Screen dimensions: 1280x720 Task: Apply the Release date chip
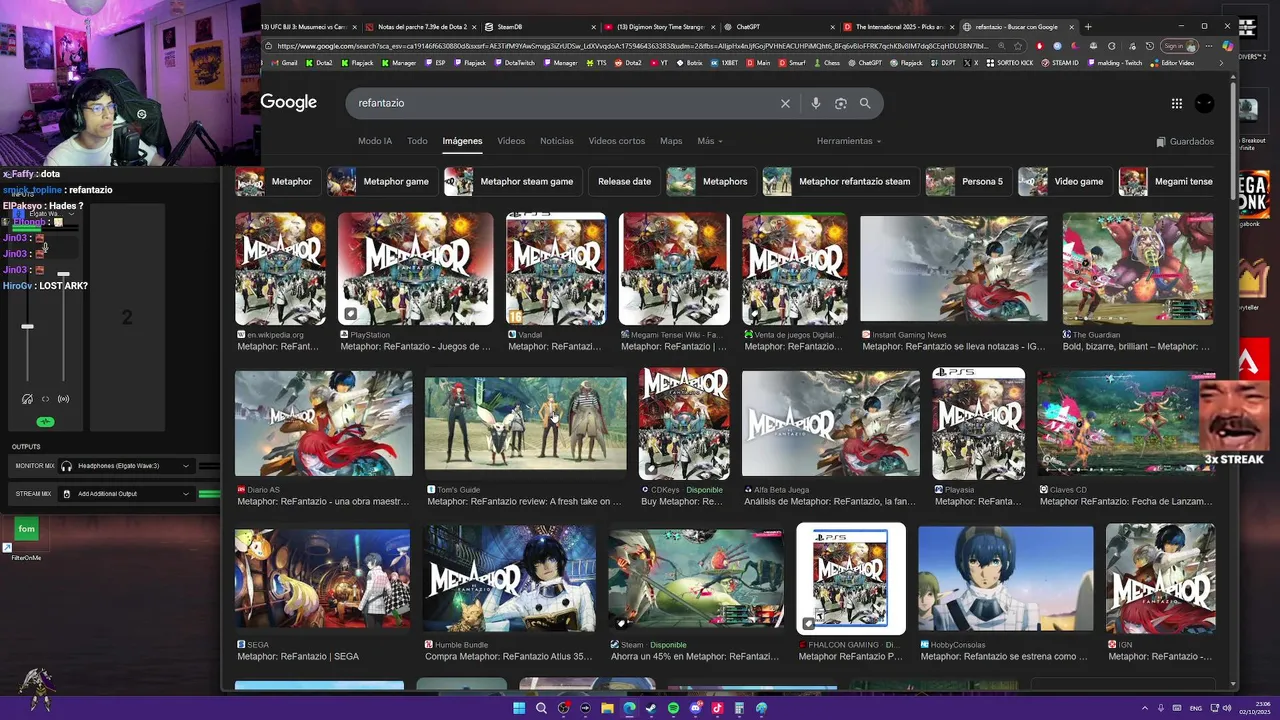click(x=624, y=181)
